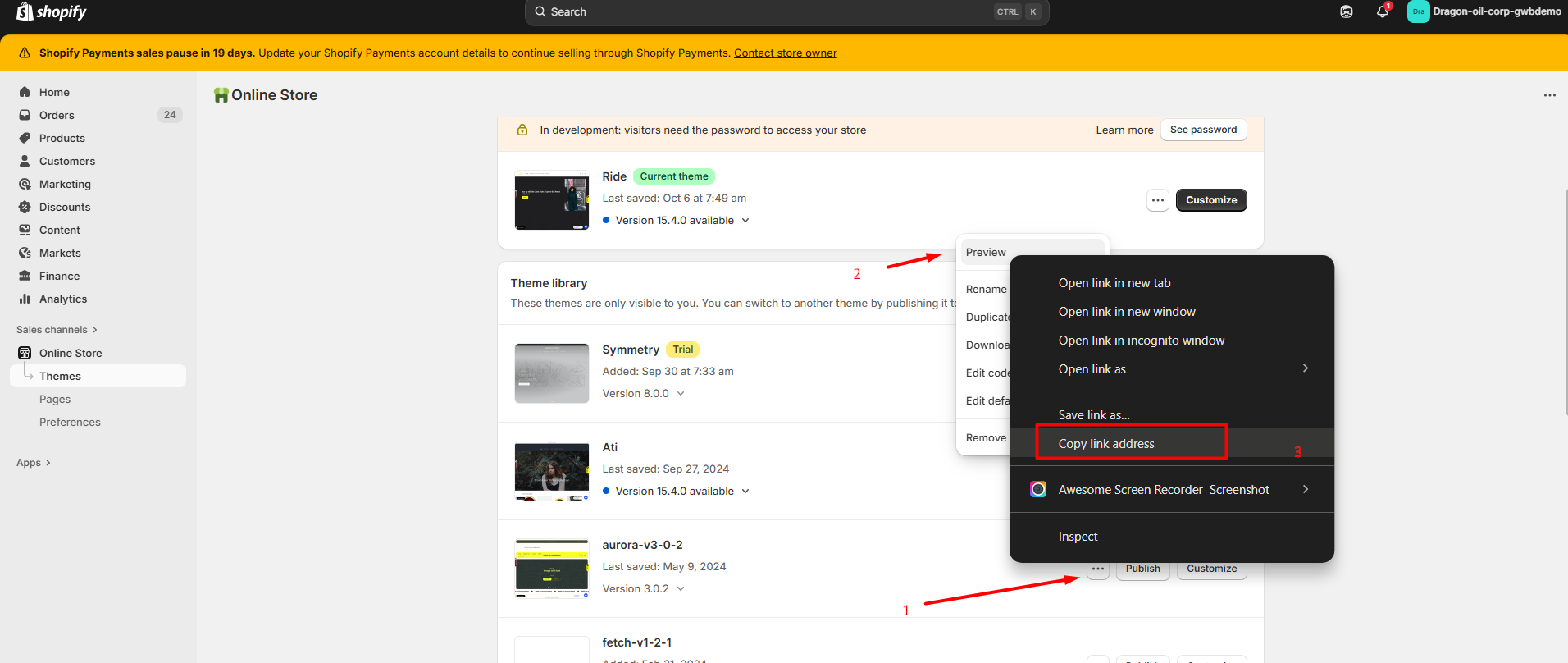
Task: Open the Ati theme thumbnail
Action: (551, 471)
